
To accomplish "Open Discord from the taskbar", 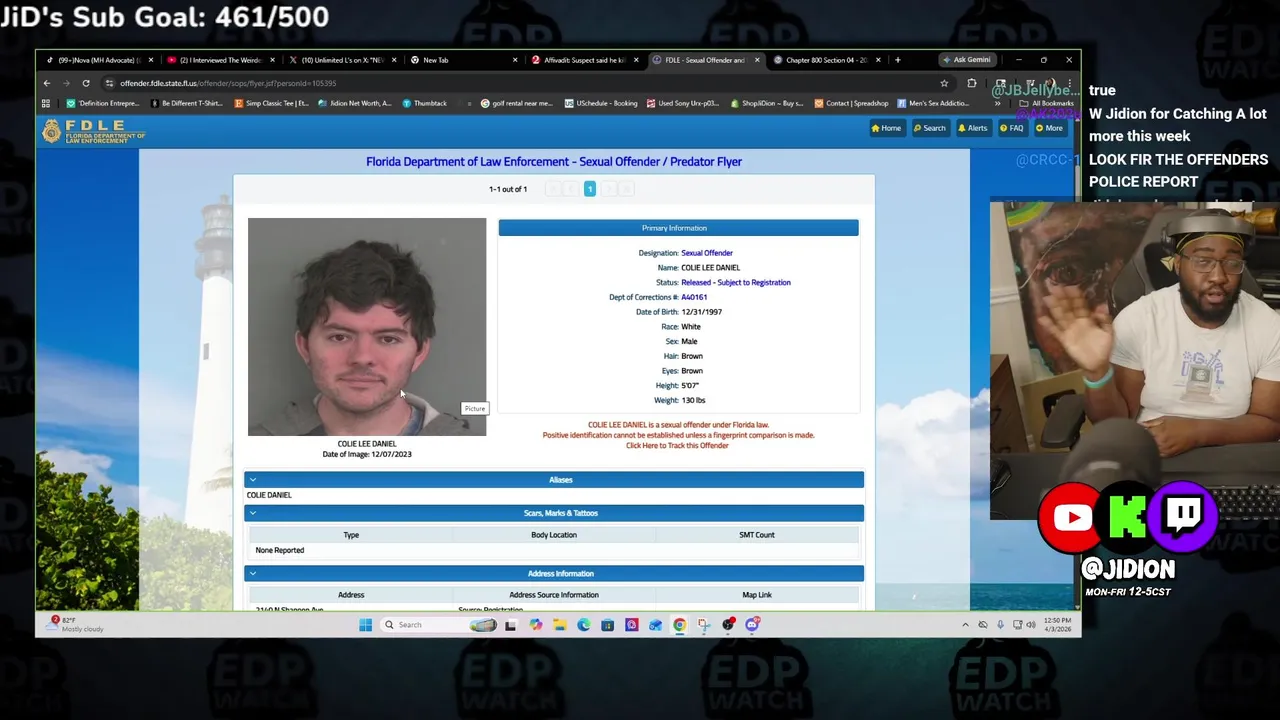I will tap(752, 625).
